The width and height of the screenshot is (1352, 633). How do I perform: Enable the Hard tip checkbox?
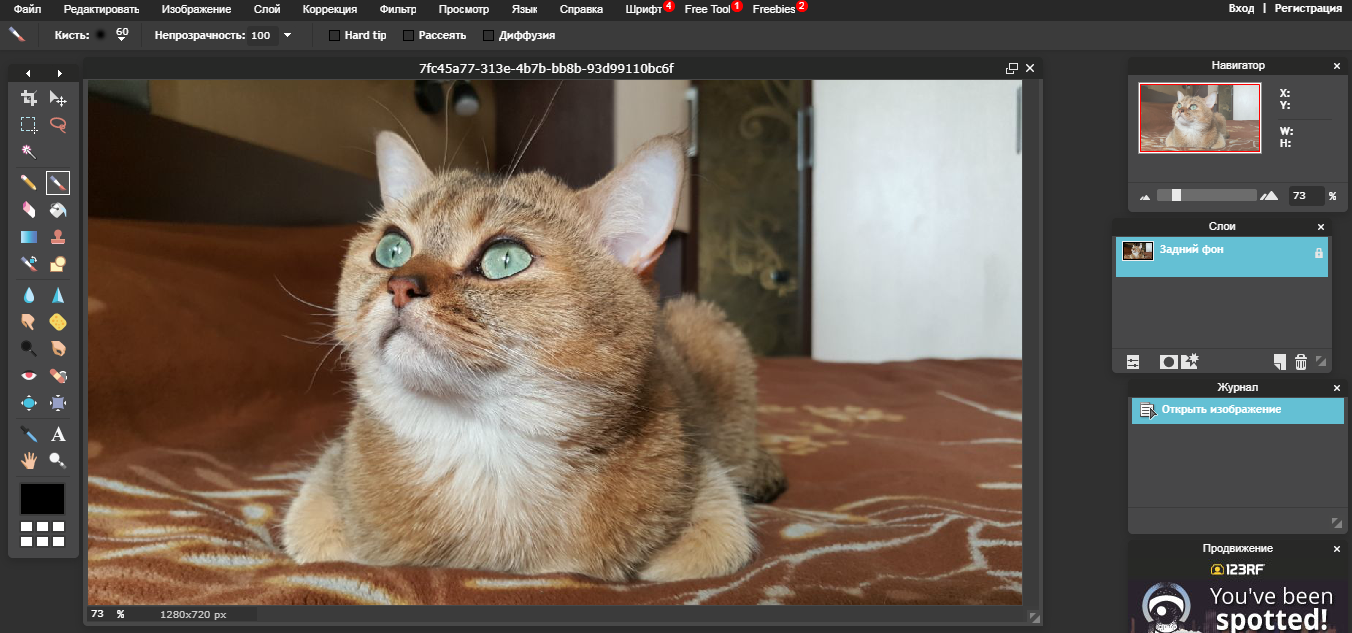point(334,34)
